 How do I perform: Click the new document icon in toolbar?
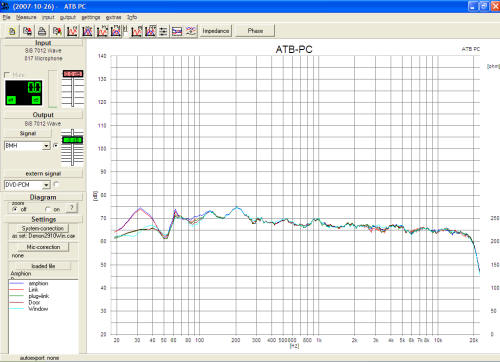12,31
